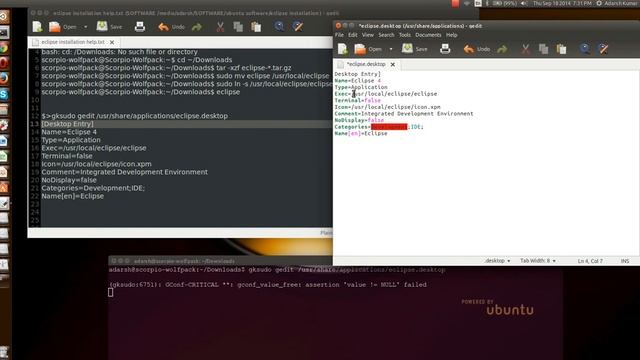This screenshot has width=640, height=360.
Task: Open Ubuntu Dash from launcher
Action: 4,16
